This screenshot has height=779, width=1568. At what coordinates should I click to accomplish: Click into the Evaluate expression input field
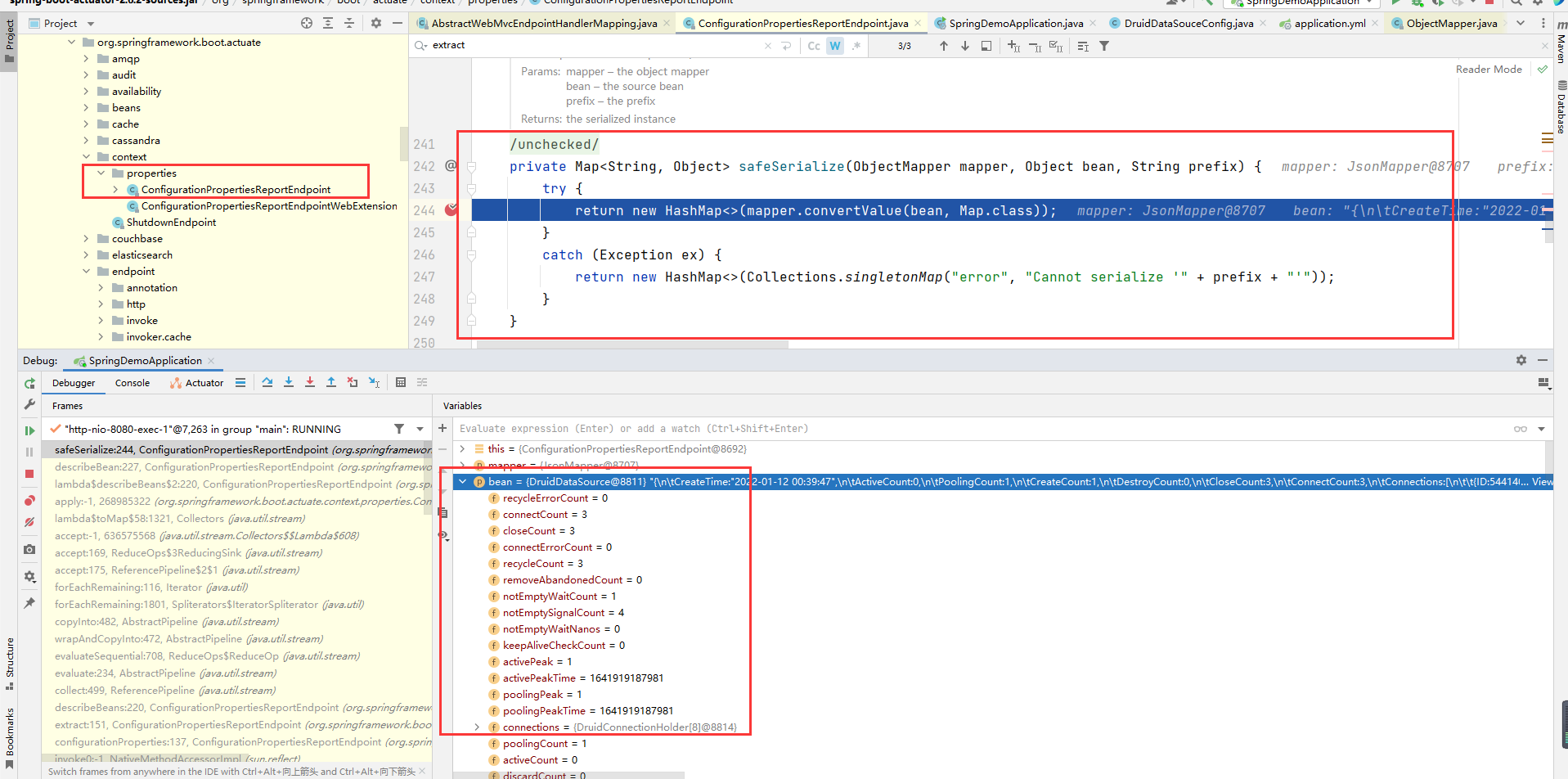click(x=982, y=429)
